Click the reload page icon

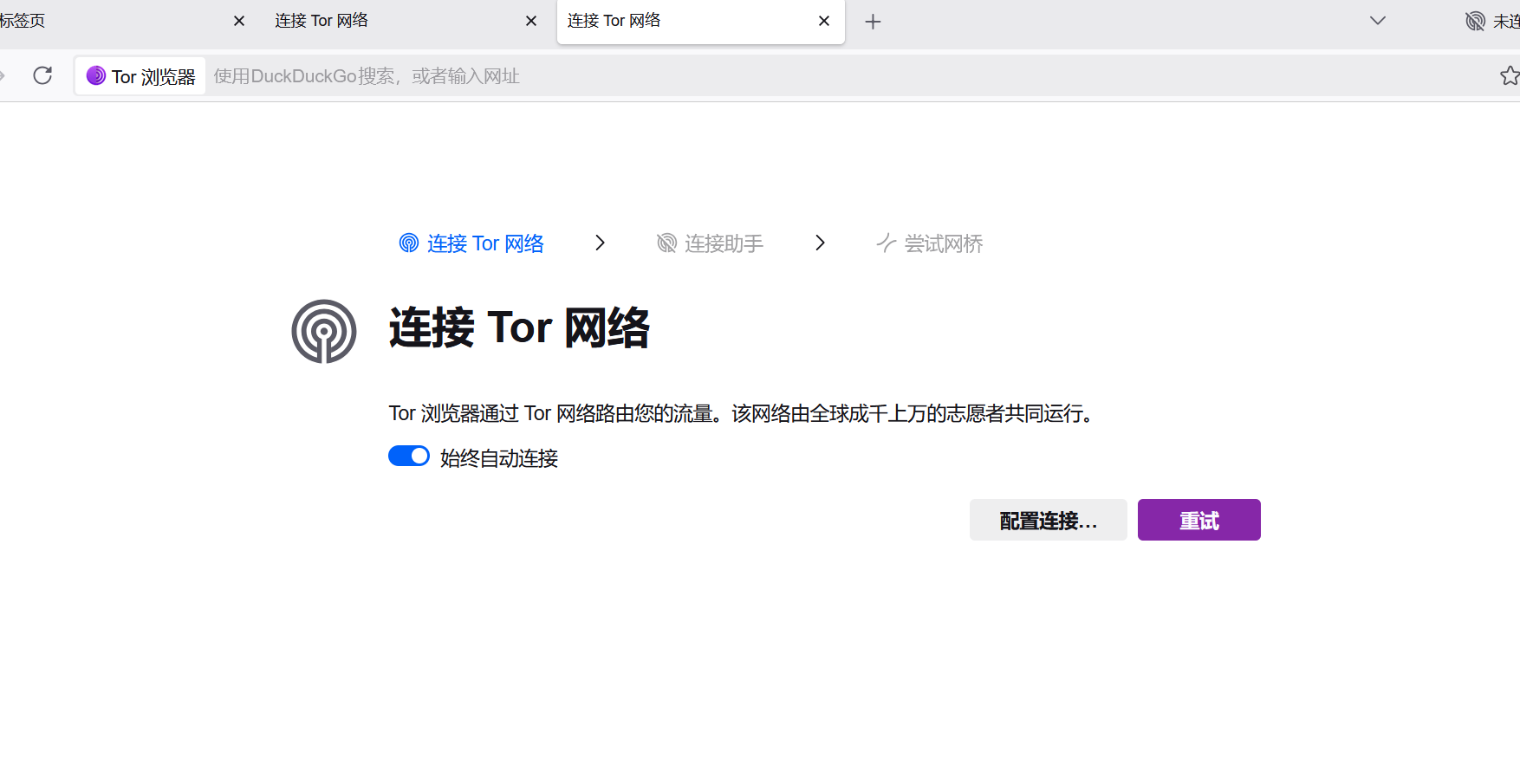point(42,75)
